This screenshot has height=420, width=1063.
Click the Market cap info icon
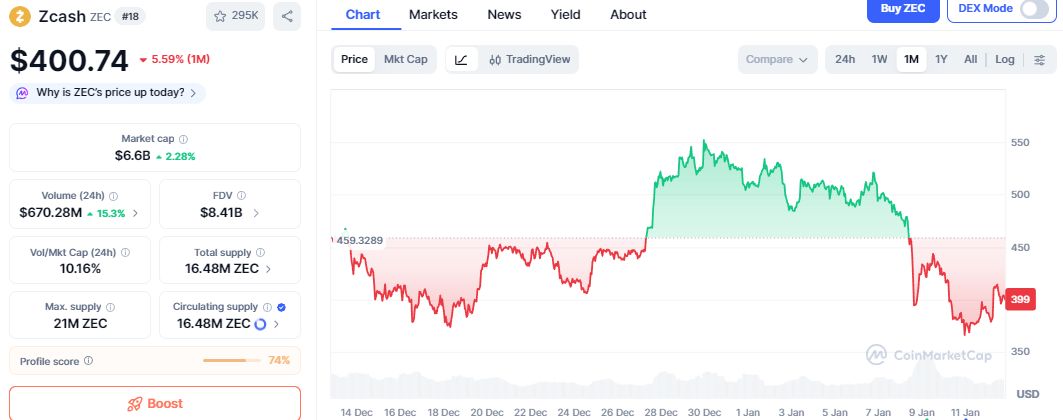click(183, 139)
